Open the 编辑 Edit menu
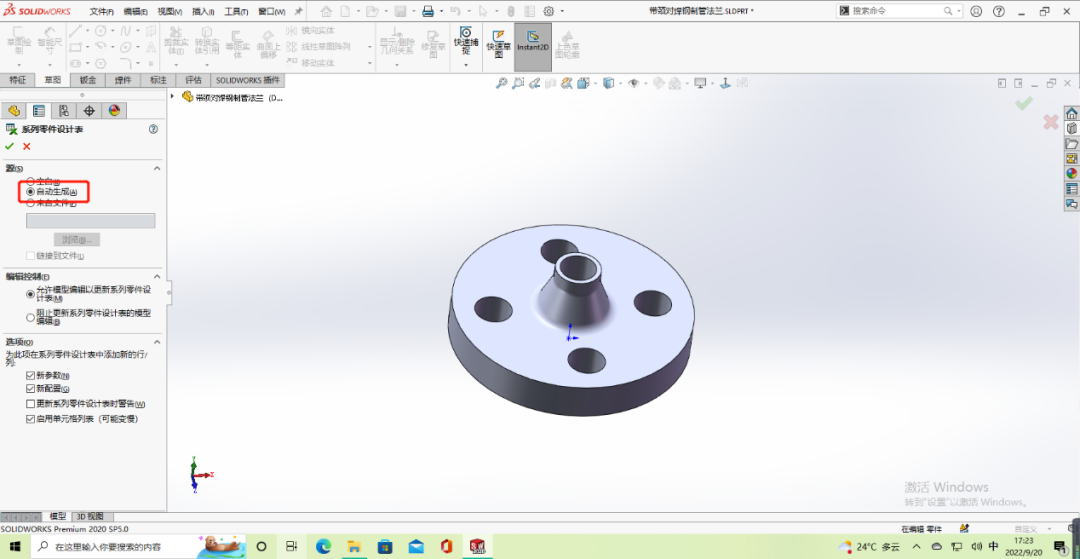The image size is (1080, 559). tap(136, 12)
